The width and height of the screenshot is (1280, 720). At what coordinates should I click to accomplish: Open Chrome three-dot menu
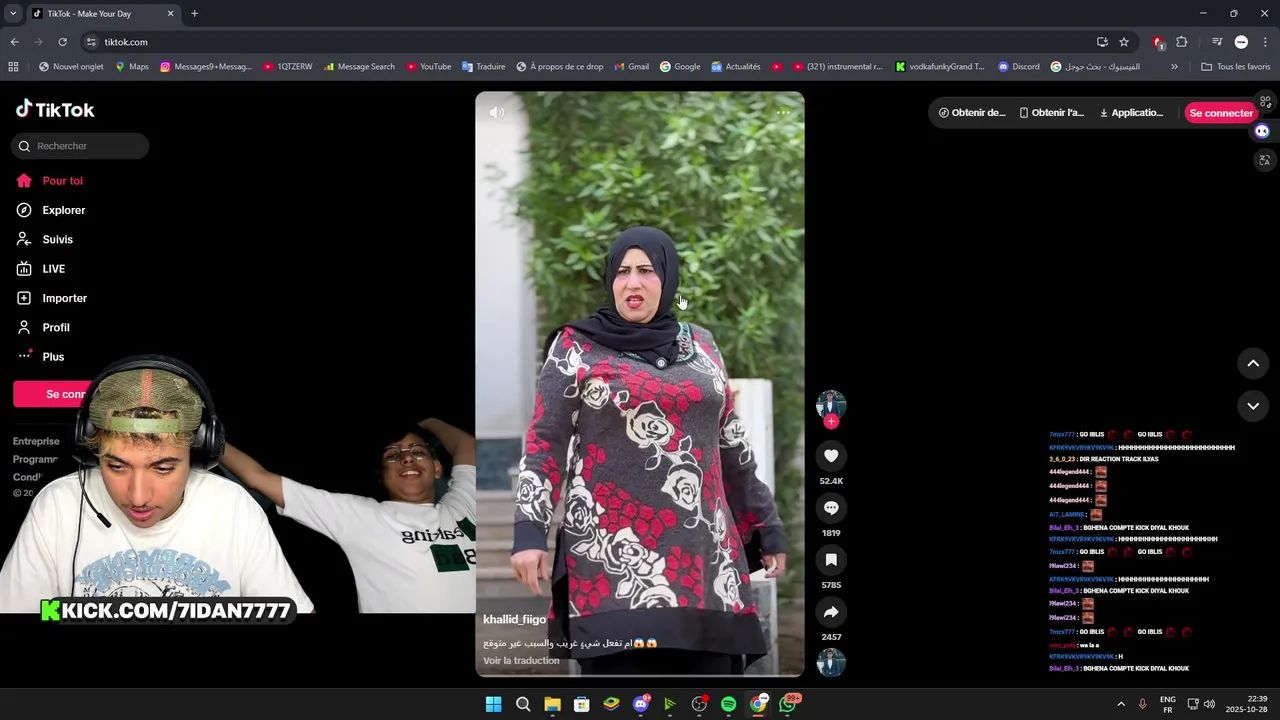(1265, 42)
